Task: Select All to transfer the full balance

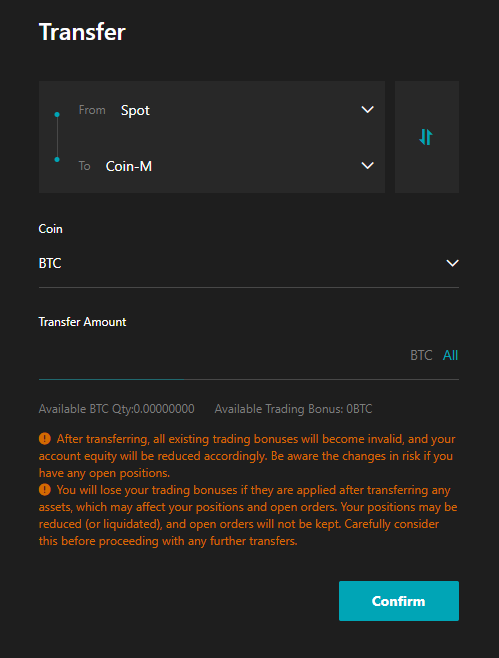Action: click(x=450, y=355)
